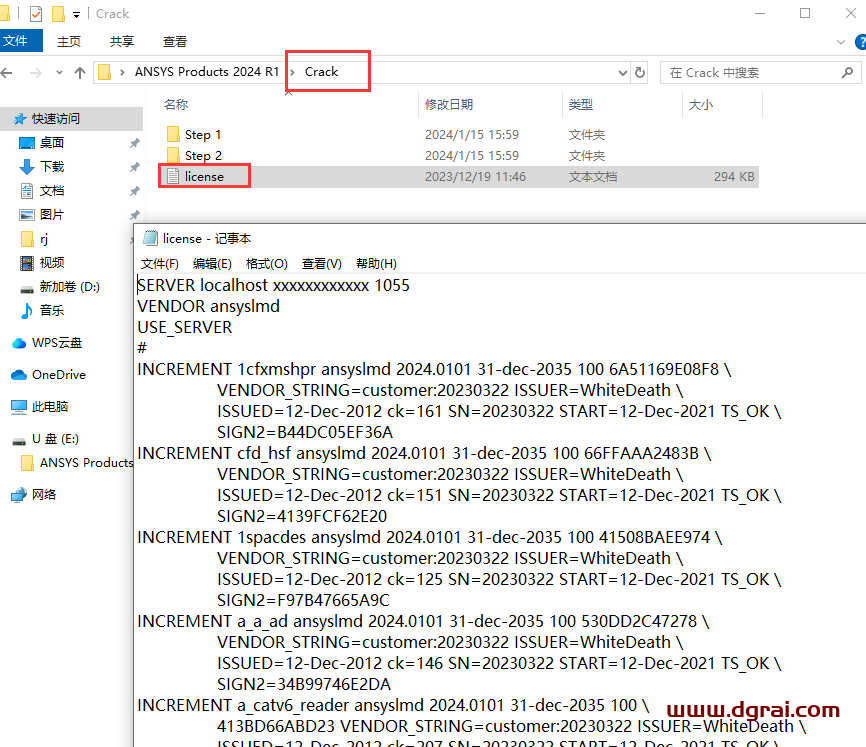Open Notepad 编辑(E) menu

tap(212, 264)
